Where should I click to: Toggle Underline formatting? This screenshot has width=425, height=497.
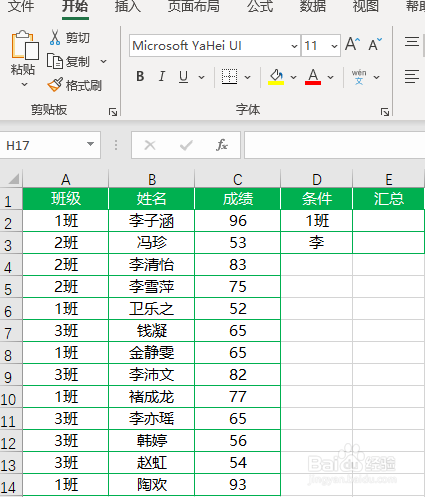183,77
